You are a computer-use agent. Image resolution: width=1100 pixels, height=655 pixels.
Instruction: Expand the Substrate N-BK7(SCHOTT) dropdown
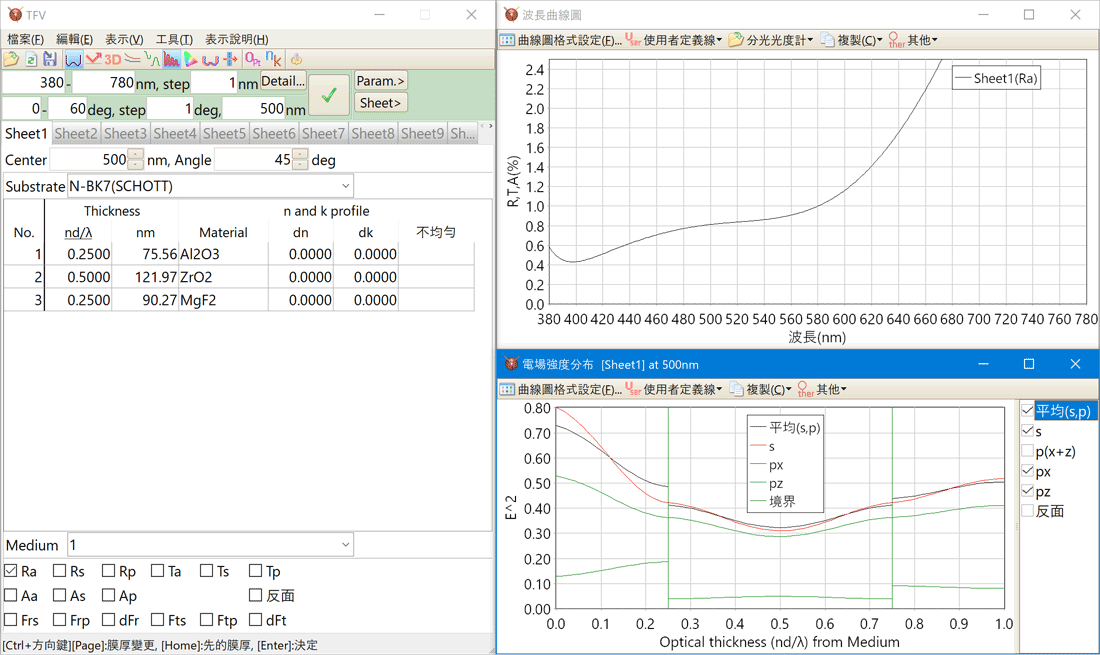[345, 186]
